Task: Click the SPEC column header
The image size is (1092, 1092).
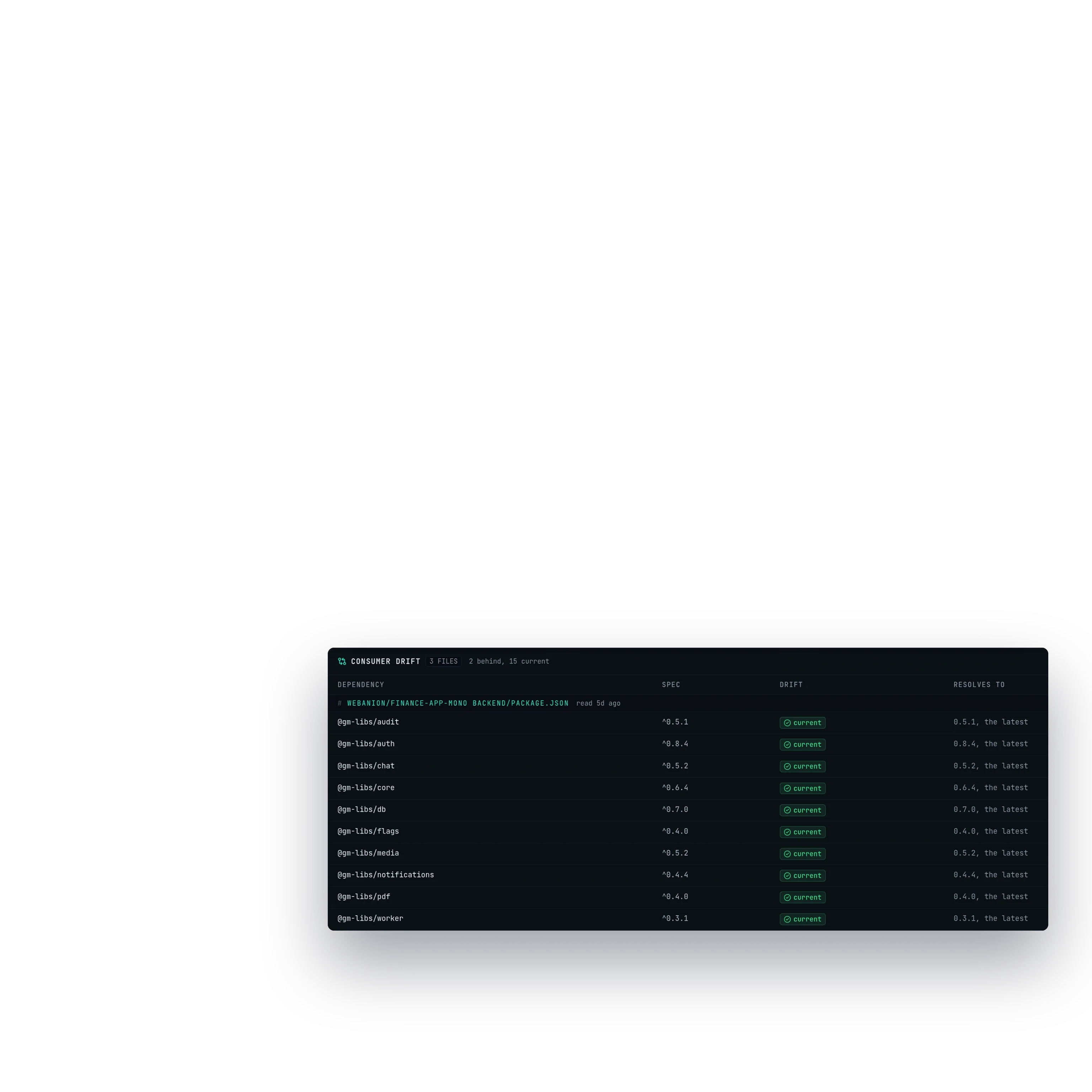Action: coord(671,685)
